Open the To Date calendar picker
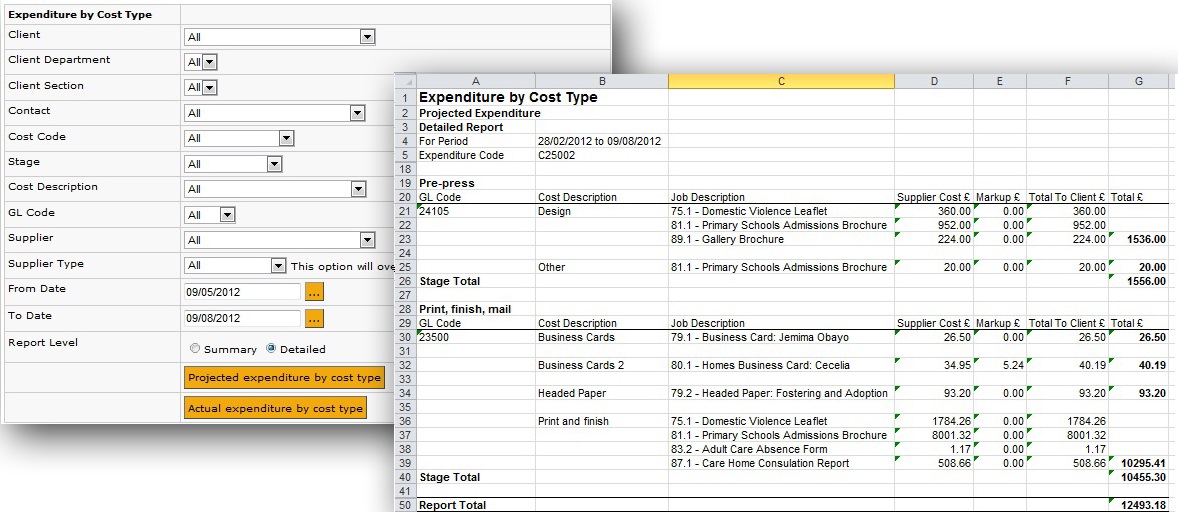1178x512 pixels. 314,318
